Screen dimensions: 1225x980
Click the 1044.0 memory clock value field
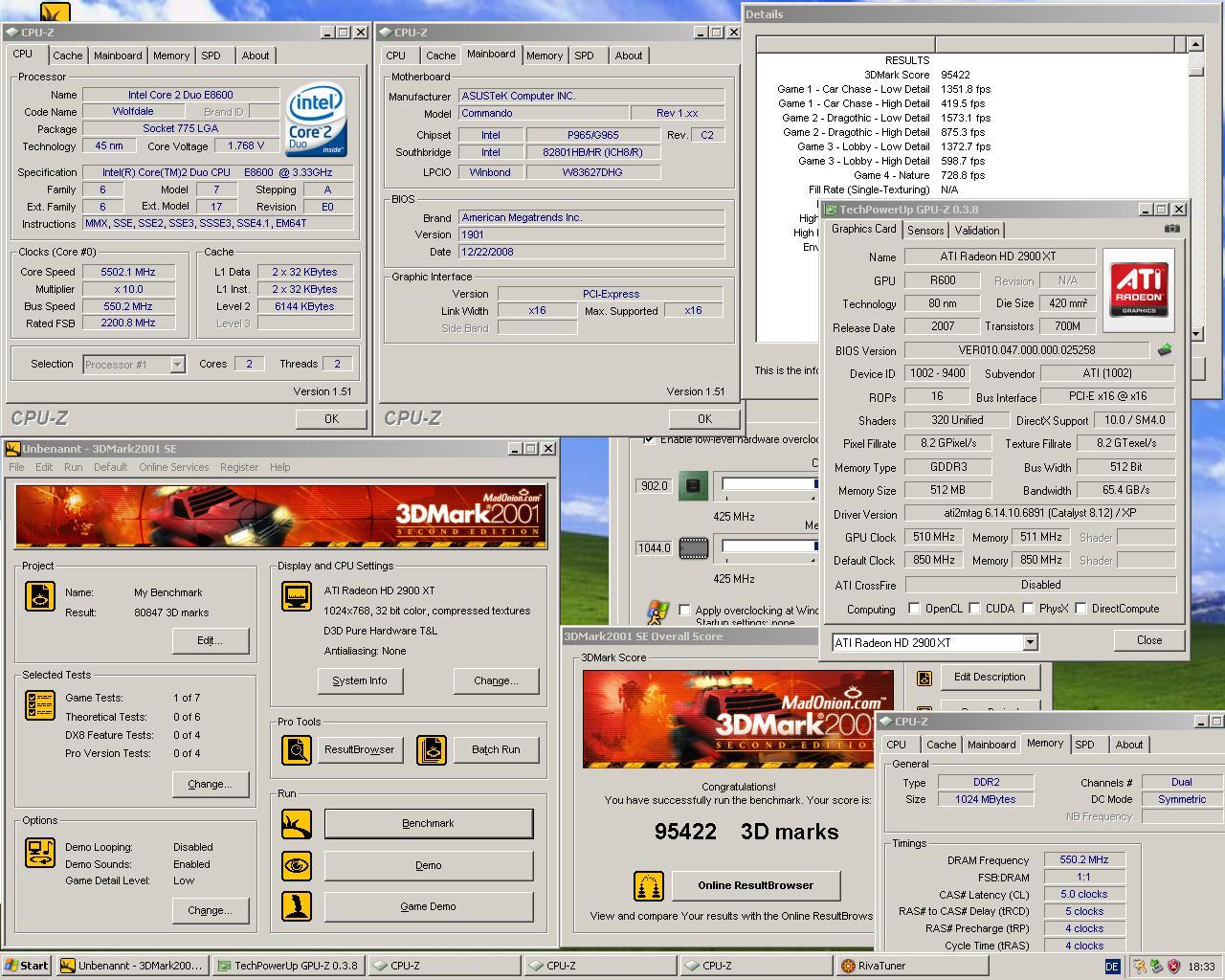coord(654,548)
